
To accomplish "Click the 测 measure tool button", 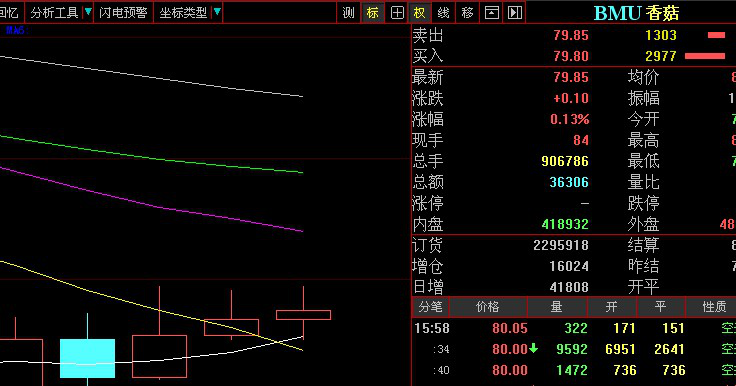I will coord(349,12).
